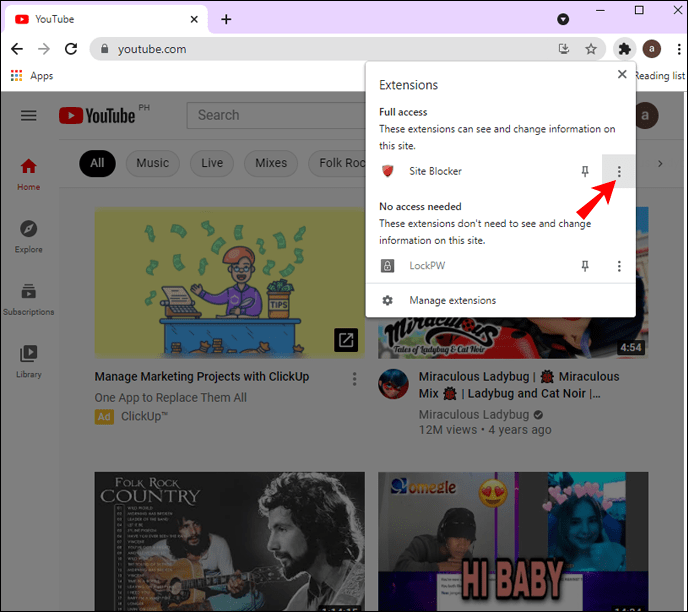The width and height of the screenshot is (688, 612).
Task: Click the YouTube search field
Action: (x=276, y=115)
